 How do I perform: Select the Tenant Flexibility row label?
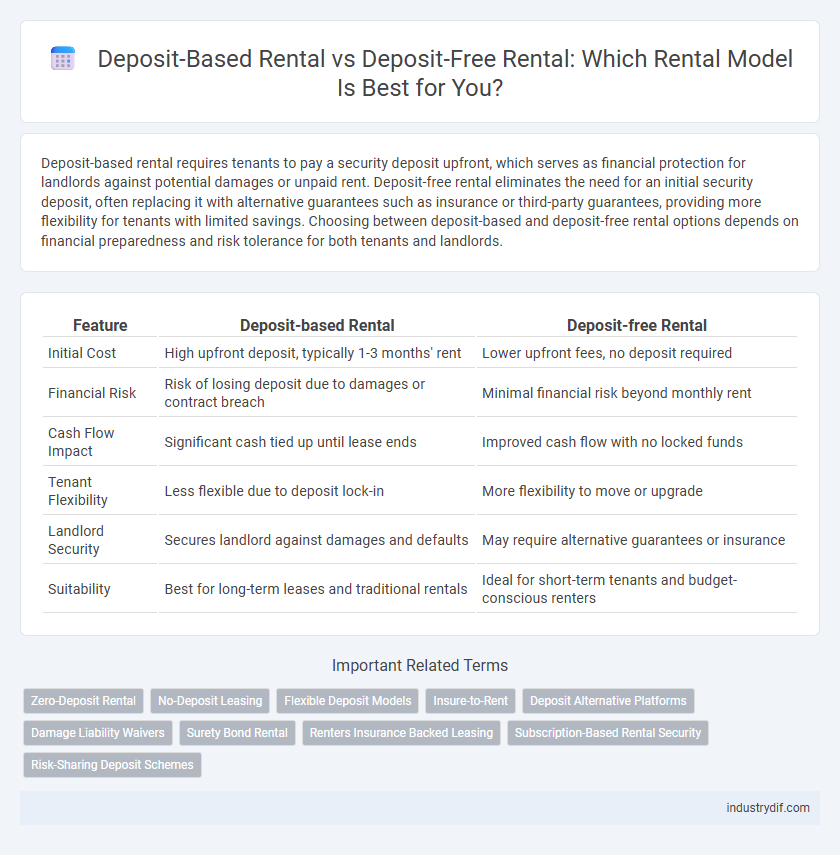pos(78,491)
